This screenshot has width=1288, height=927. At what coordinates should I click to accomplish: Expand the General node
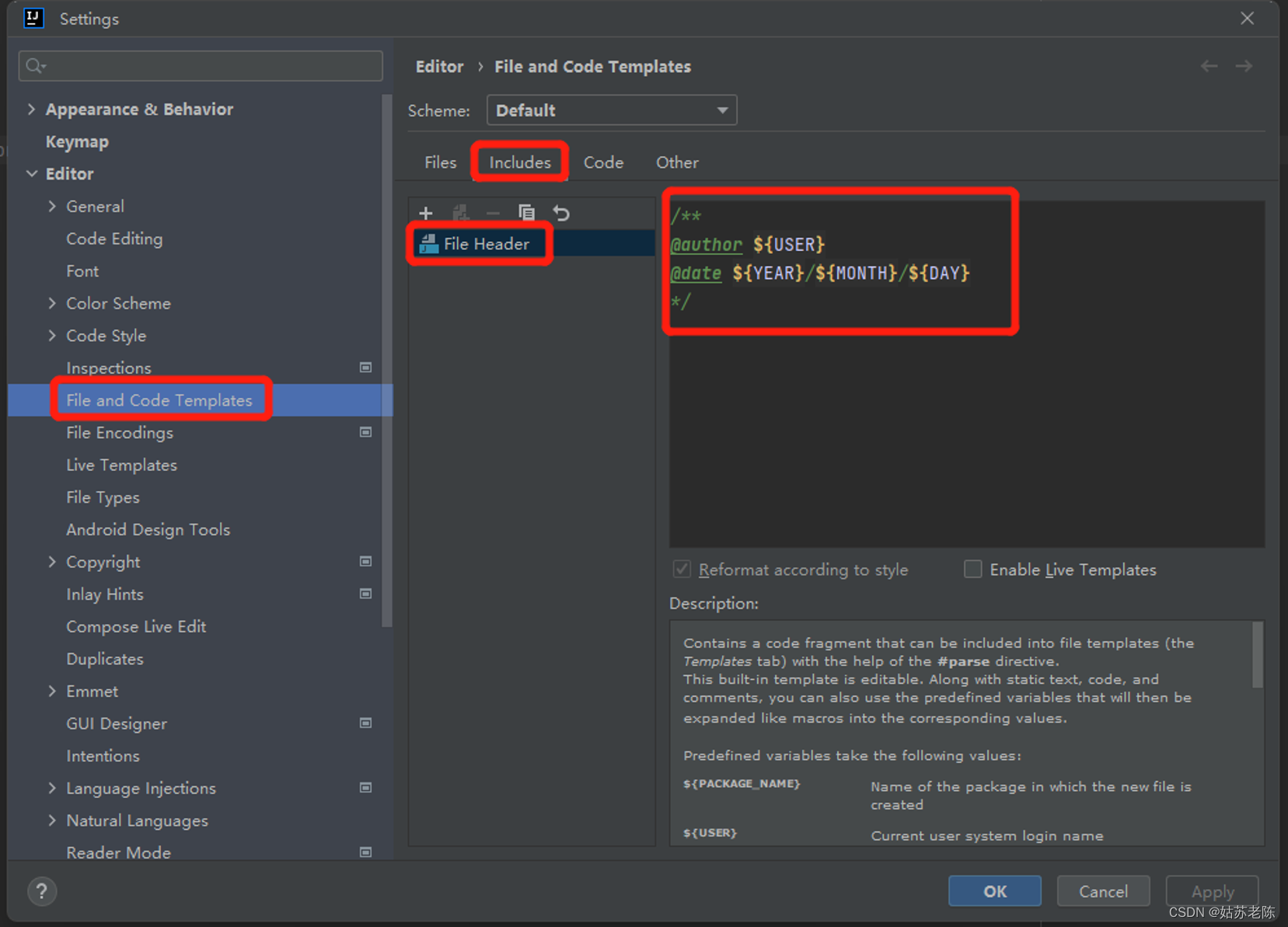52,206
